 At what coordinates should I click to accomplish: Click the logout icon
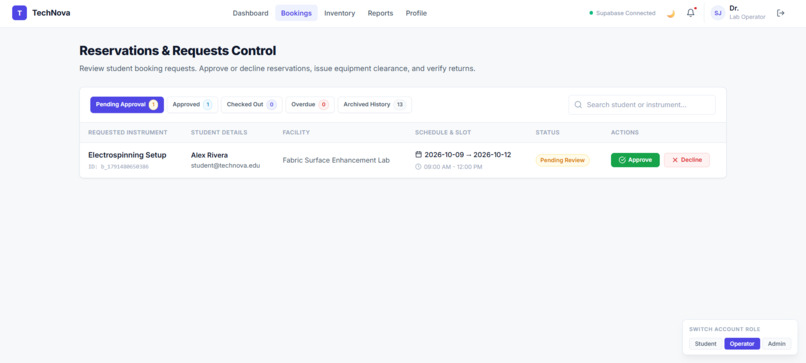click(780, 13)
